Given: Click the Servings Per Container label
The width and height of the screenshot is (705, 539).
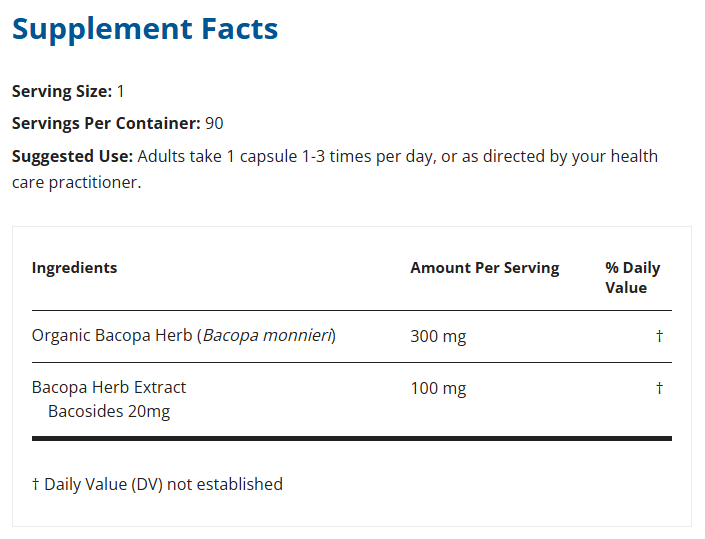Looking at the screenshot, I should click(106, 124).
